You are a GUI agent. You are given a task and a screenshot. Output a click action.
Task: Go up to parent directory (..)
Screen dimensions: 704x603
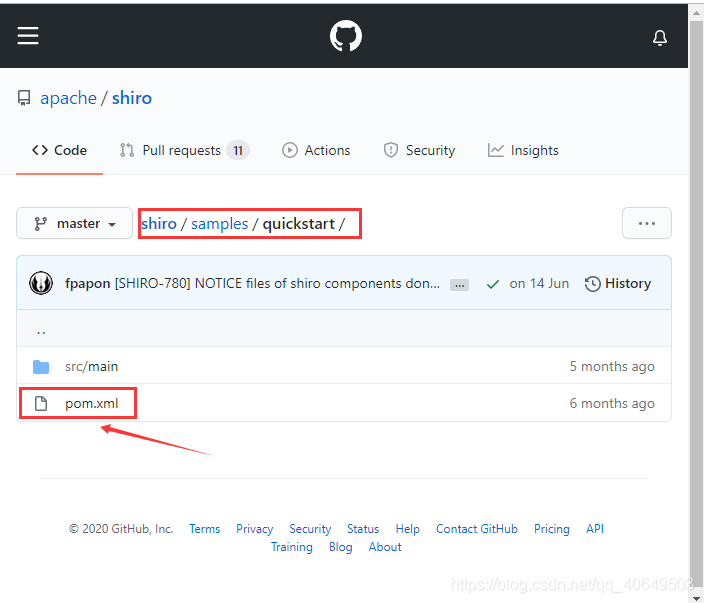click(x=41, y=331)
